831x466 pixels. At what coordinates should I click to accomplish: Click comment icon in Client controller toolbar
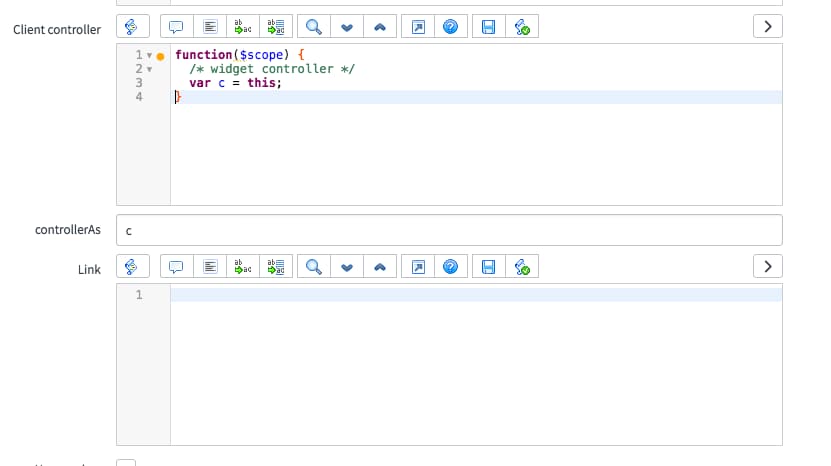coord(176,28)
